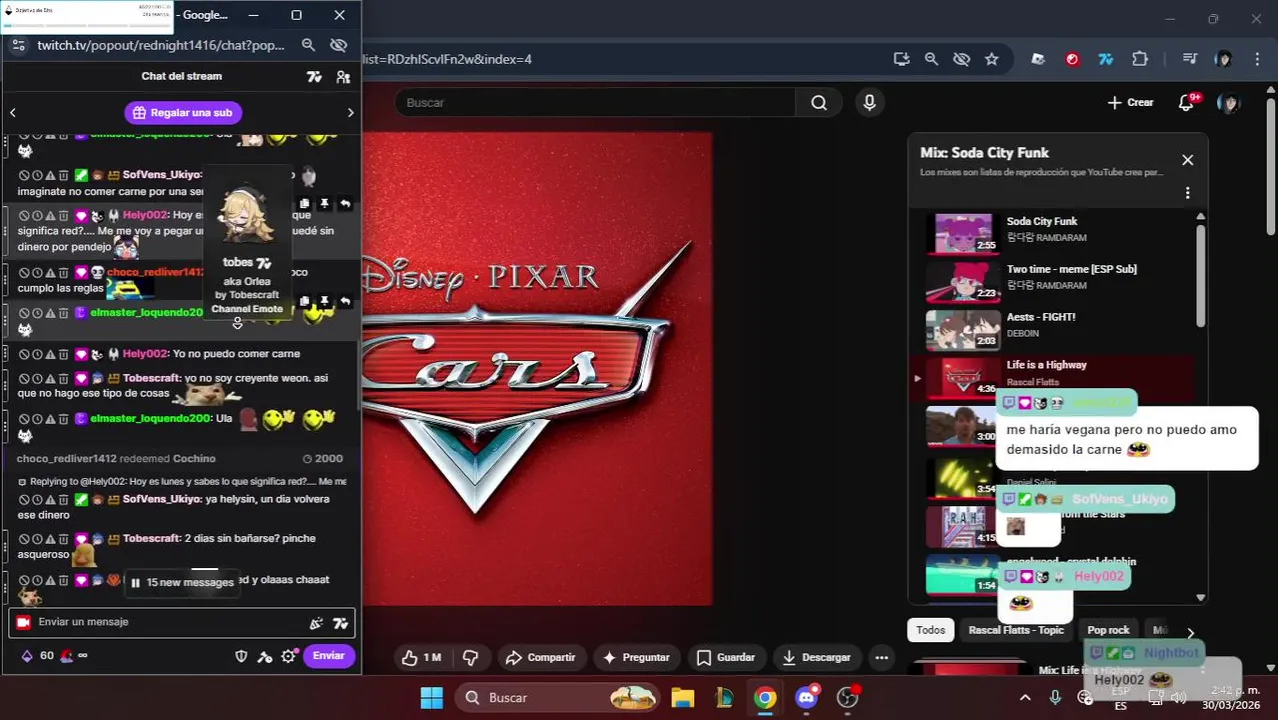Viewport: 1278px width, 720px height.
Task: Share the video with Compartir
Action: coord(540,658)
